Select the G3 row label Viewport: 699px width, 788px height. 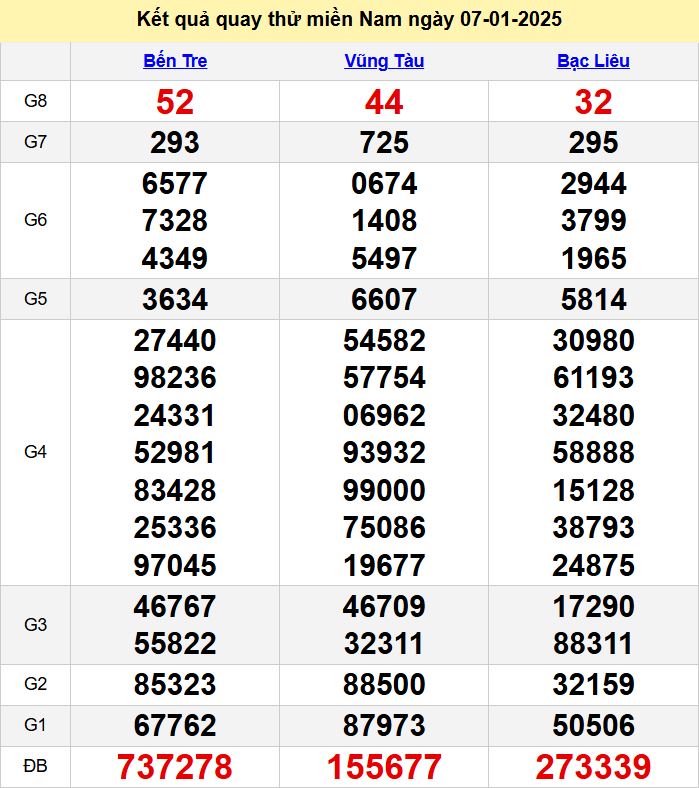(x=35, y=625)
